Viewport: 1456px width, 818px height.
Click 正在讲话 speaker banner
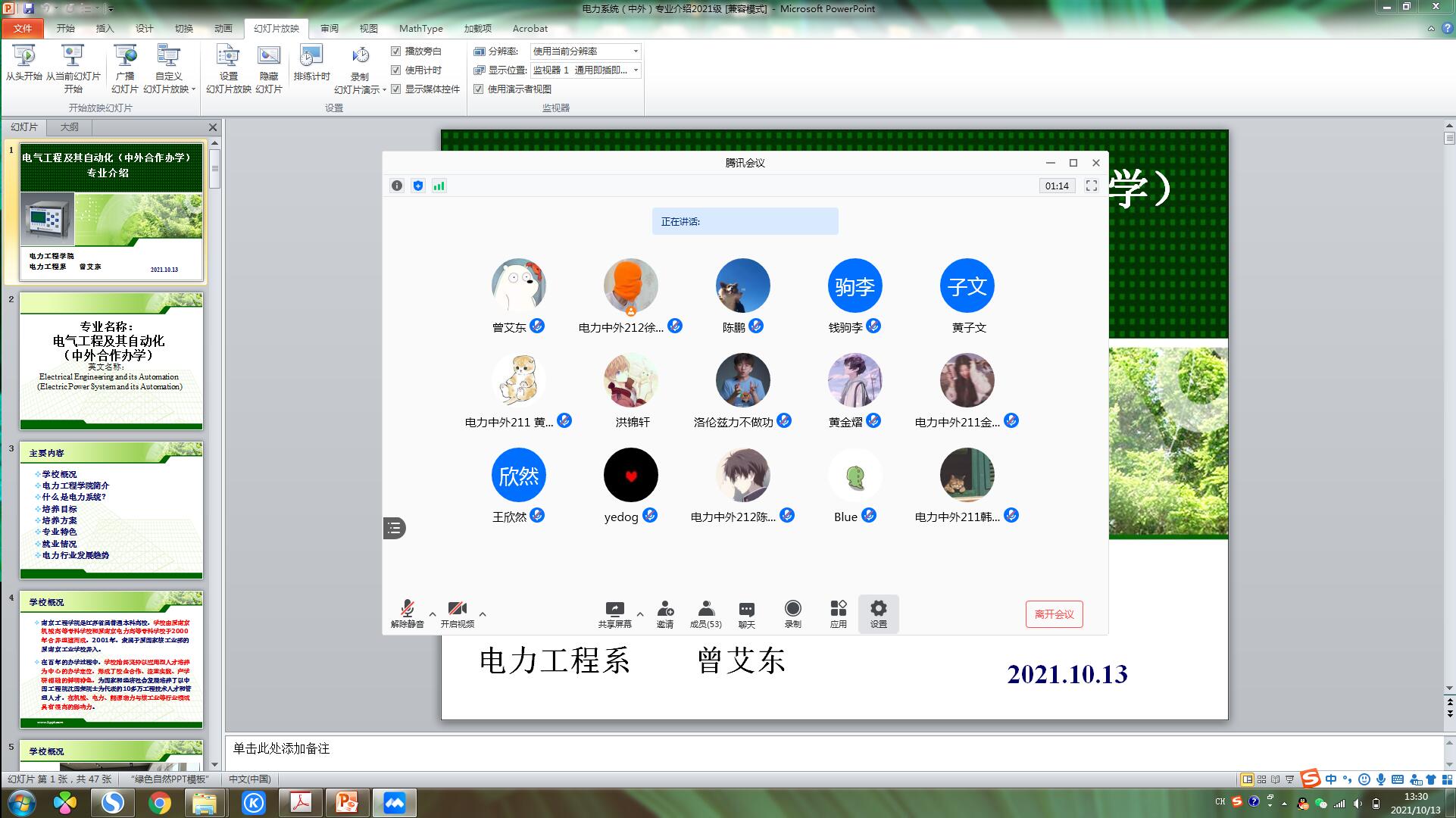745,221
